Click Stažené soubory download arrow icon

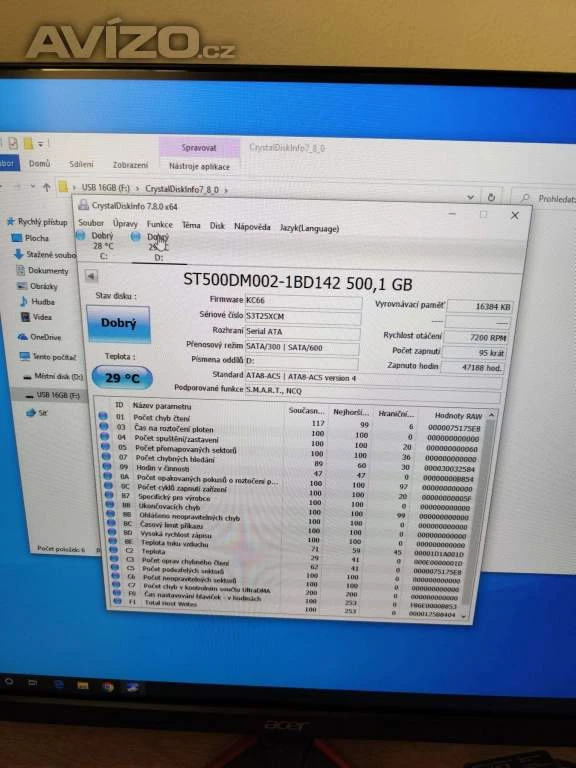pos(19,254)
